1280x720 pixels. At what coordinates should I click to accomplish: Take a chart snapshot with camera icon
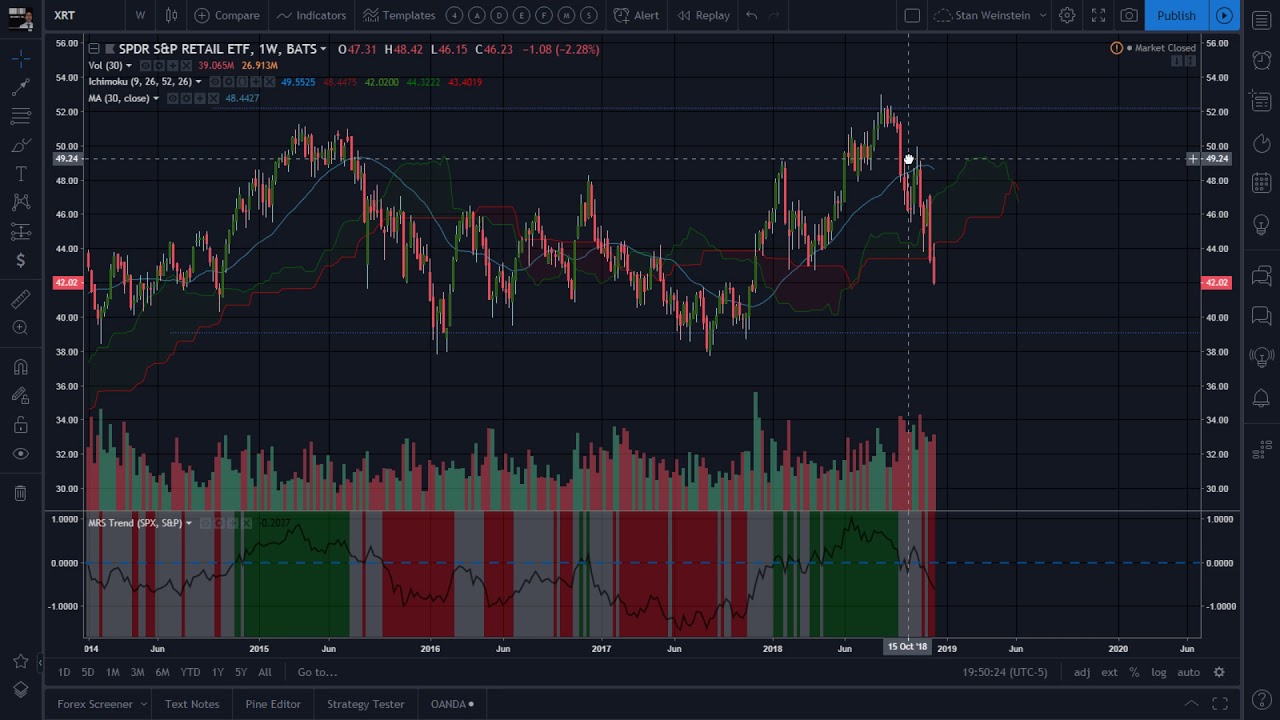point(1129,15)
